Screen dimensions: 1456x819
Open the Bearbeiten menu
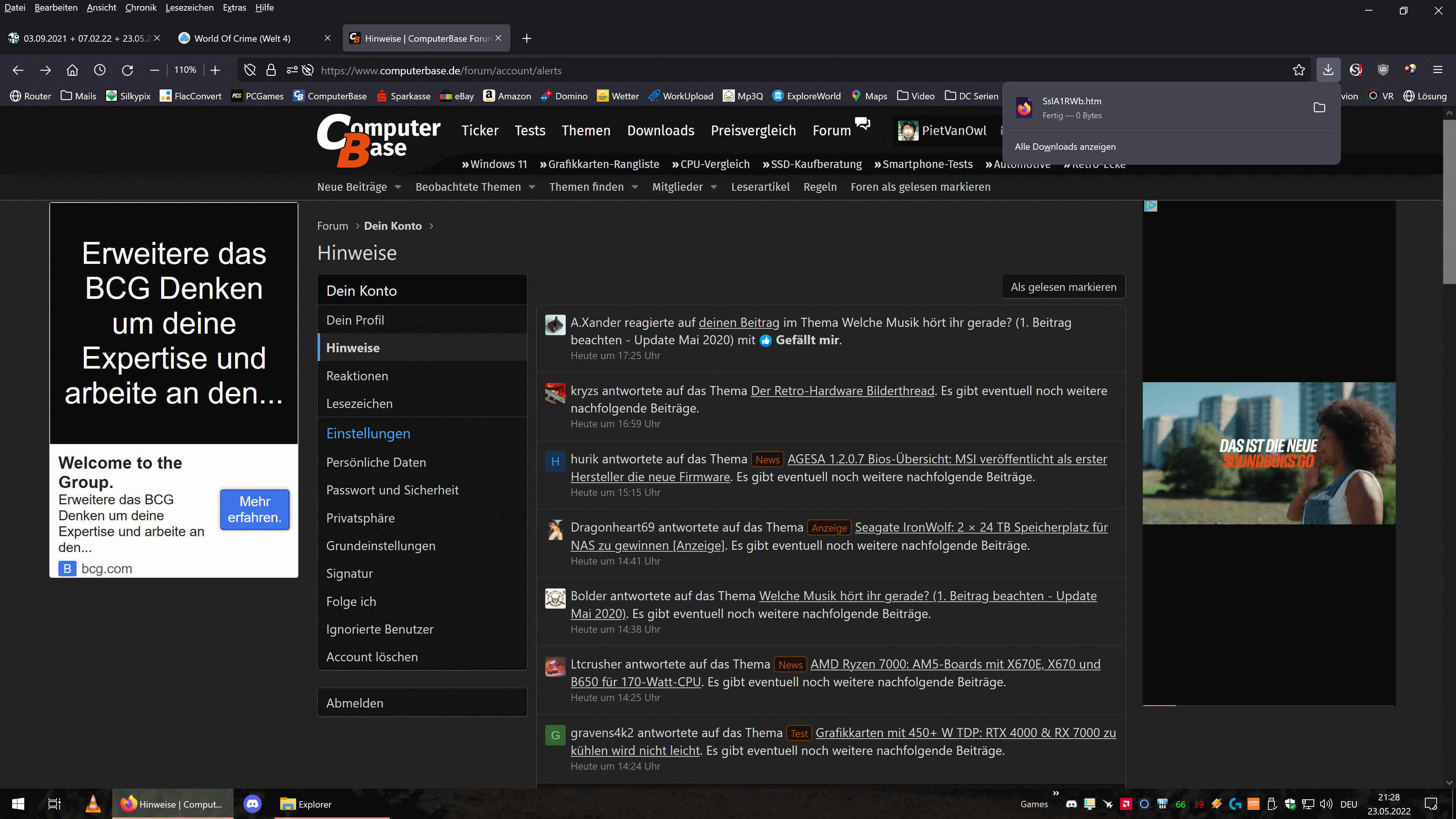[56, 7]
